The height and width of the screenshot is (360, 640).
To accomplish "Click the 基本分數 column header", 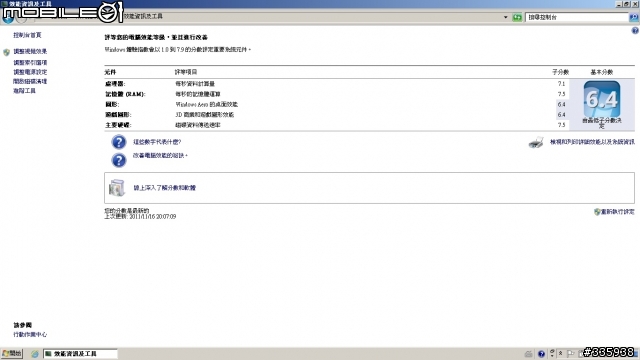I will click(602, 72).
